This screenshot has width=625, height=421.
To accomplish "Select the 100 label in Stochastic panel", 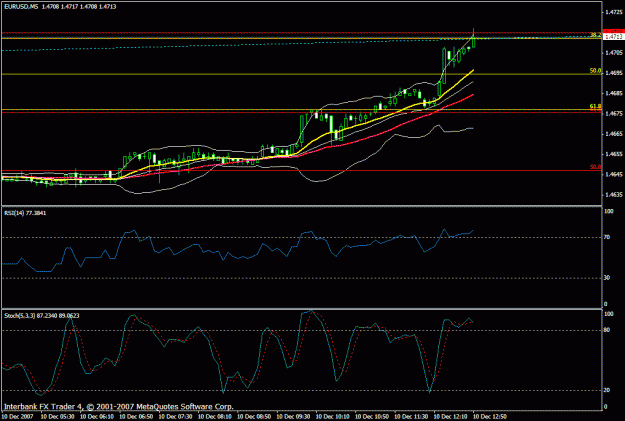I will click(609, 314).
